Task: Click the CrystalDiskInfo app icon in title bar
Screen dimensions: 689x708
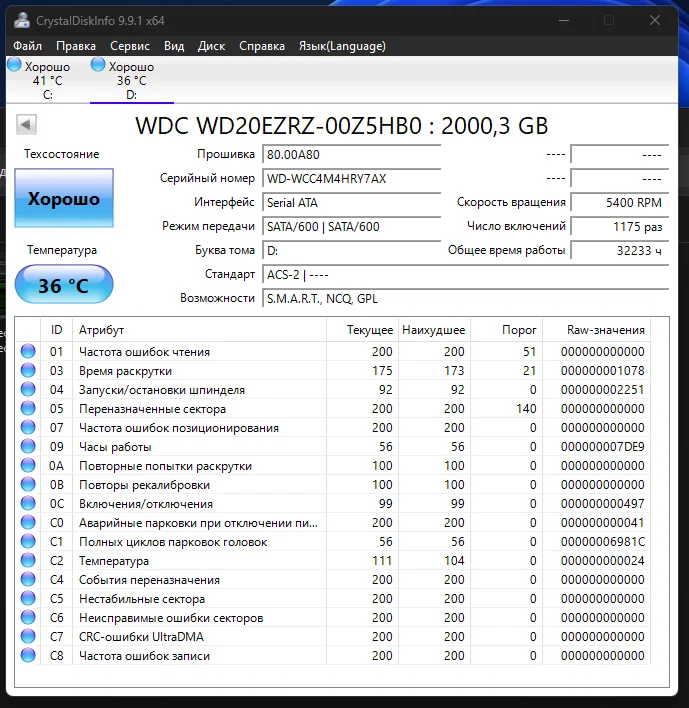Action: click(21, 20)
